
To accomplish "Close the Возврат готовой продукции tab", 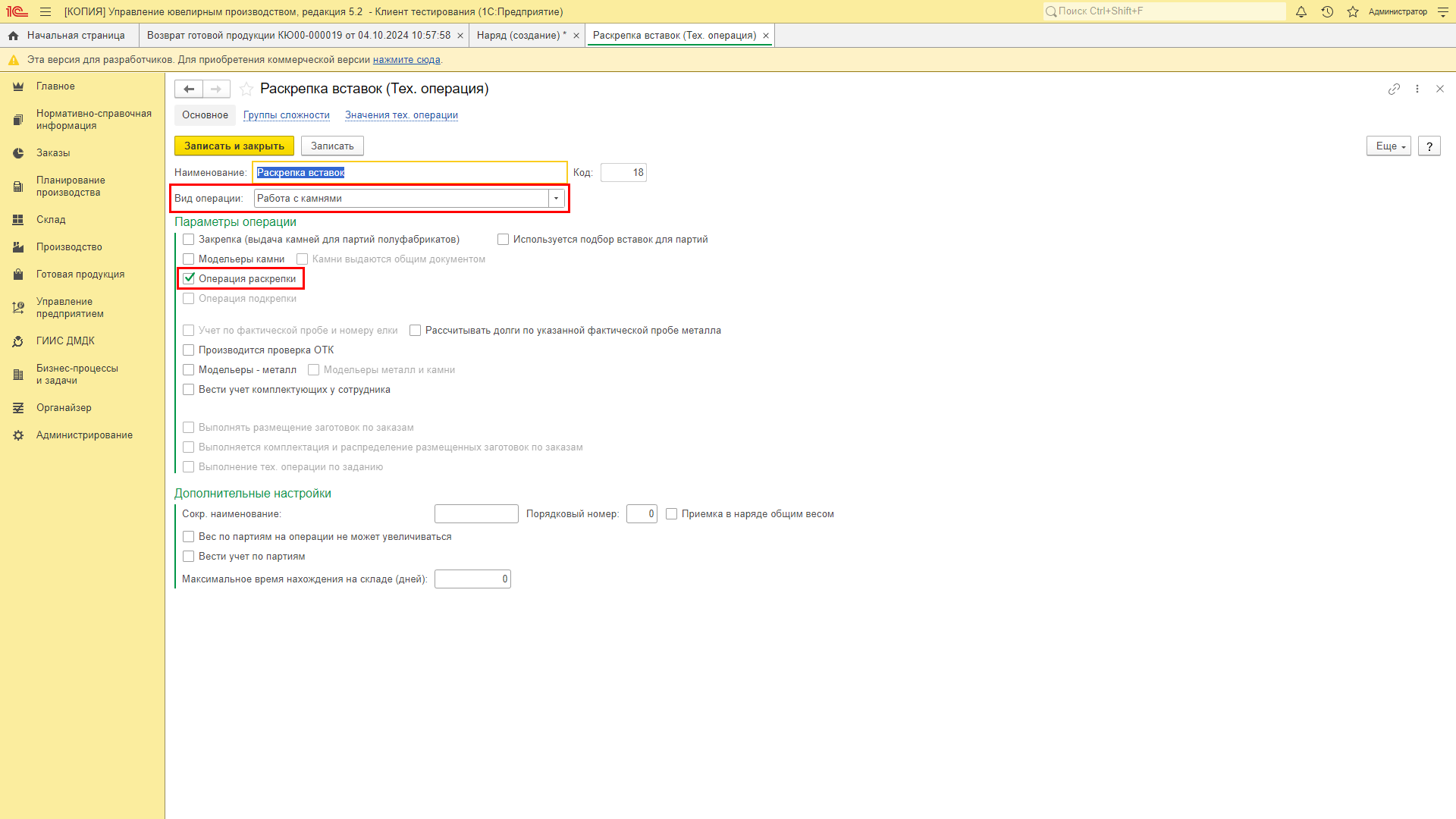I will (x=460, y=36).
